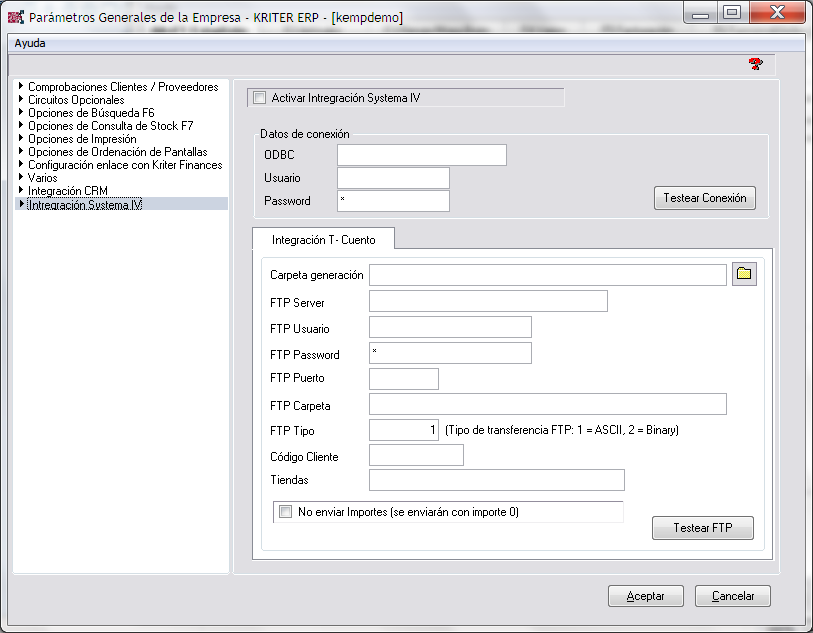This screenshot has width=813, height=633.
Task: Enable Activar Intregración Systema IV checkbox
Action: point(259,97)
